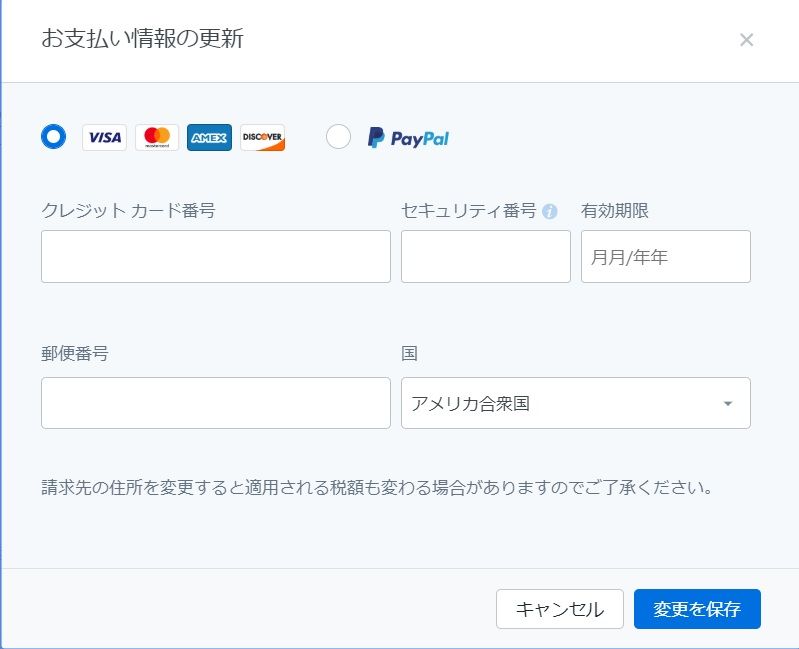This screenshot has width=799, height=649.
Task: Close the お支払い情報の更新 dialog
Action: [746, 40]
